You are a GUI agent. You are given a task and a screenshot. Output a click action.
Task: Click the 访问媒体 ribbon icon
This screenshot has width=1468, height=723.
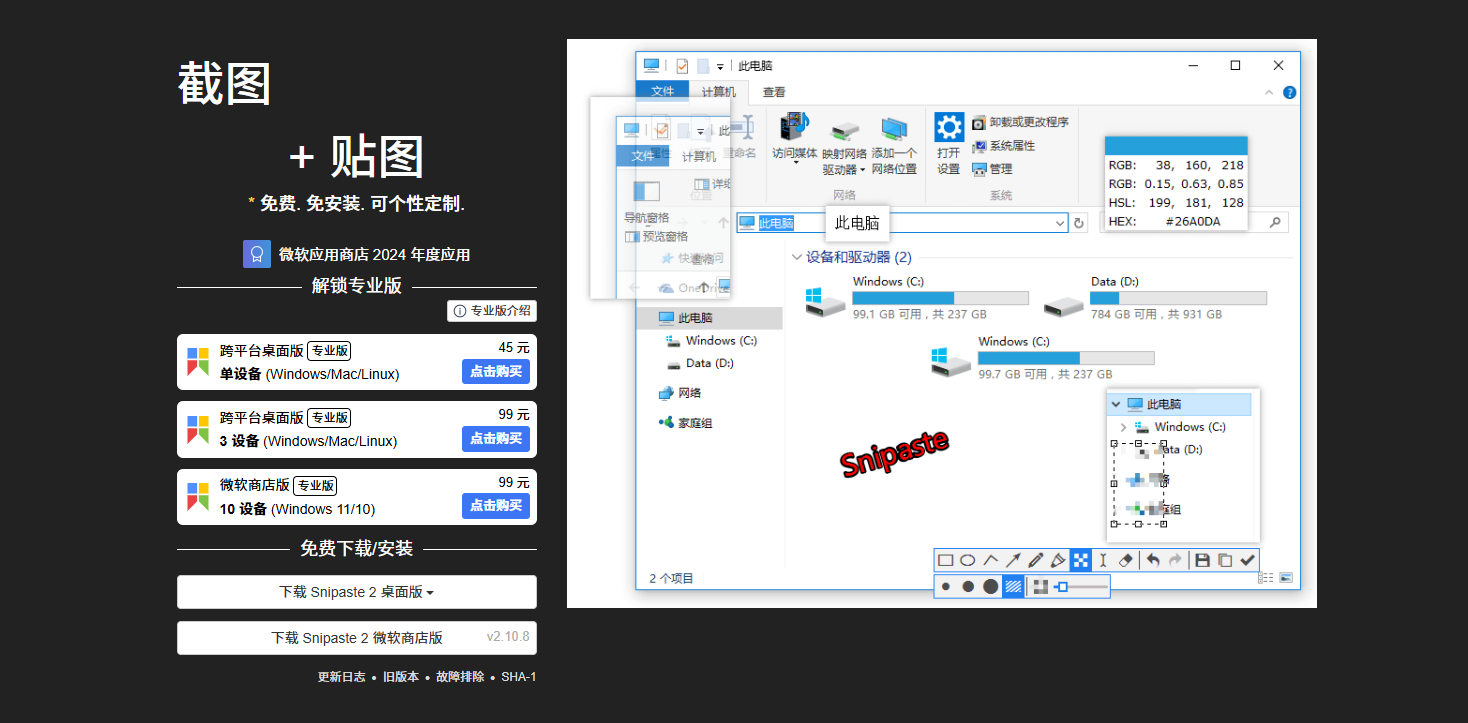[796, 127]
